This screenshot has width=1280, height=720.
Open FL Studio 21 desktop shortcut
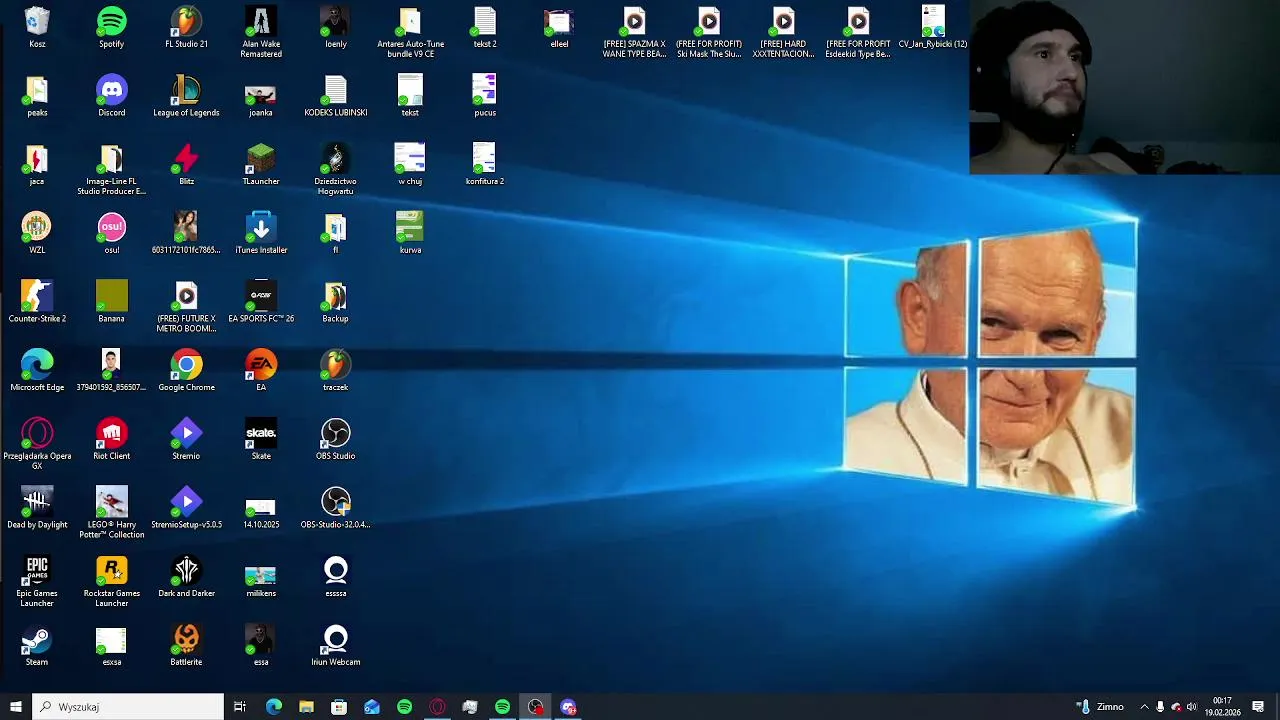tap(186, 28)
